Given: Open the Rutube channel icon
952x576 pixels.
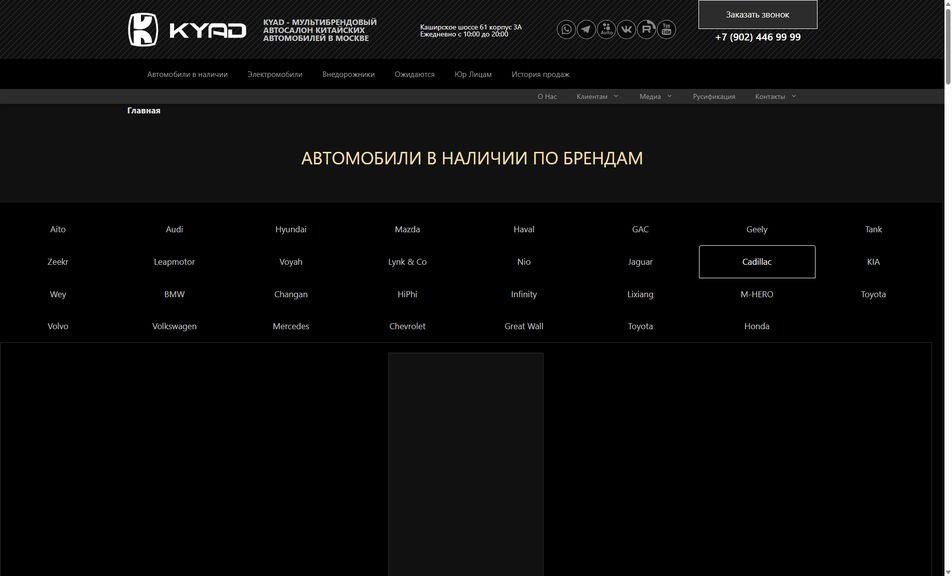Looking at the screenshot, I should point(646,29).
